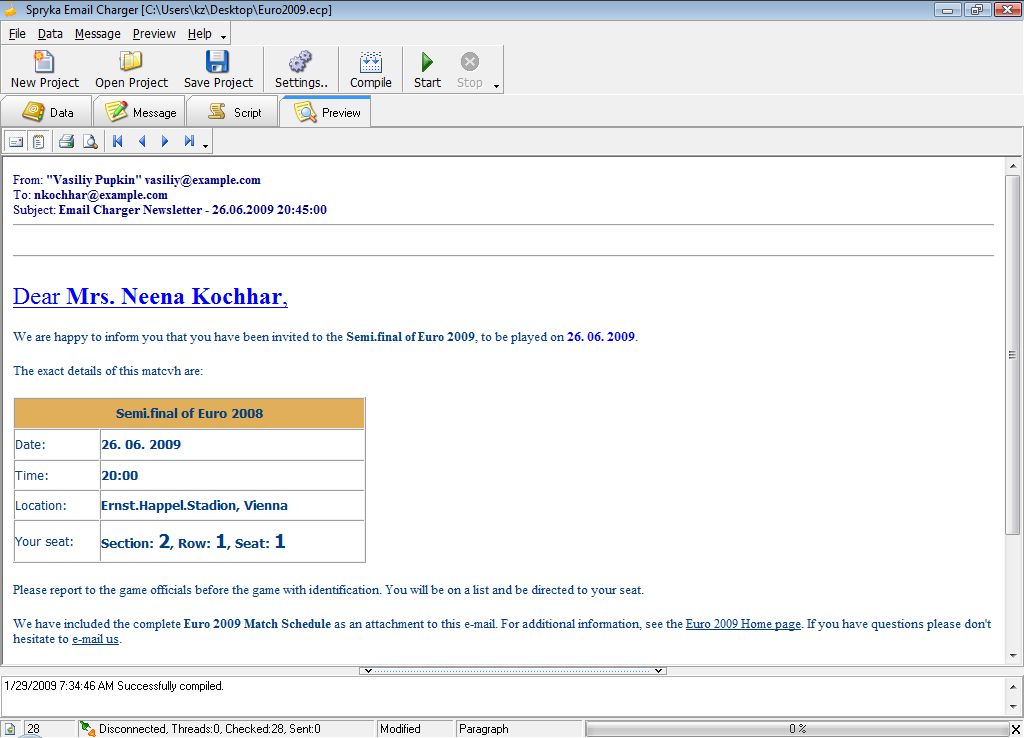The width and height of the screenshot is (1024, 738).
Task: Click Paragraph status bar entry
Action: pos(483,729)
